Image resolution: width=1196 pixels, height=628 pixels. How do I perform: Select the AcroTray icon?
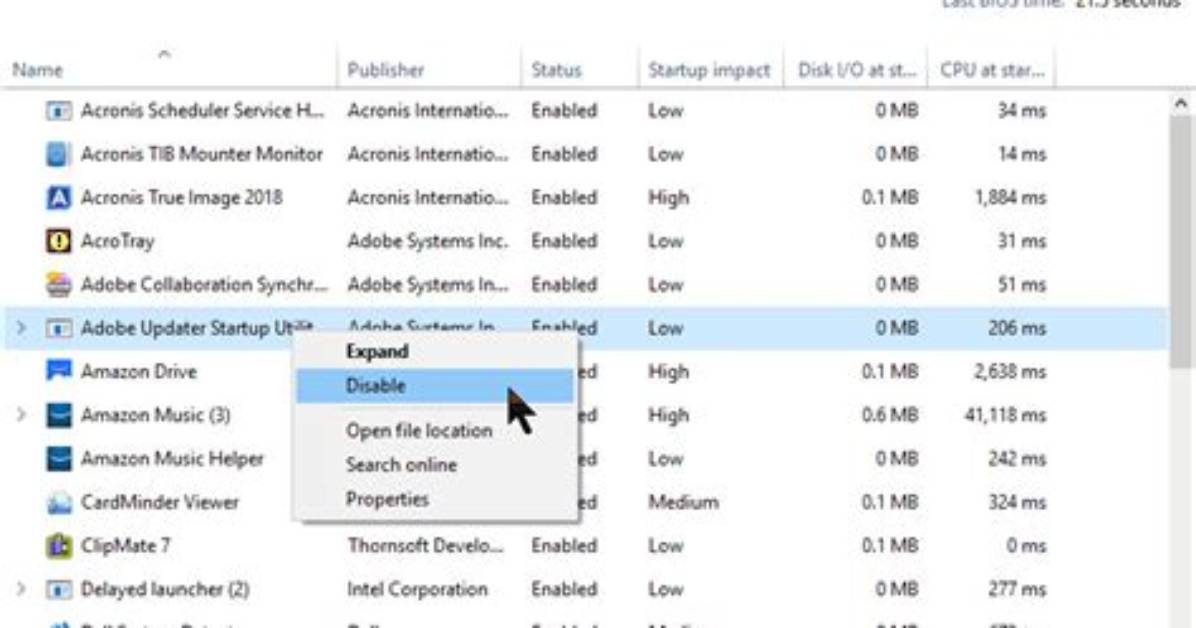click(x=59, y=241)
